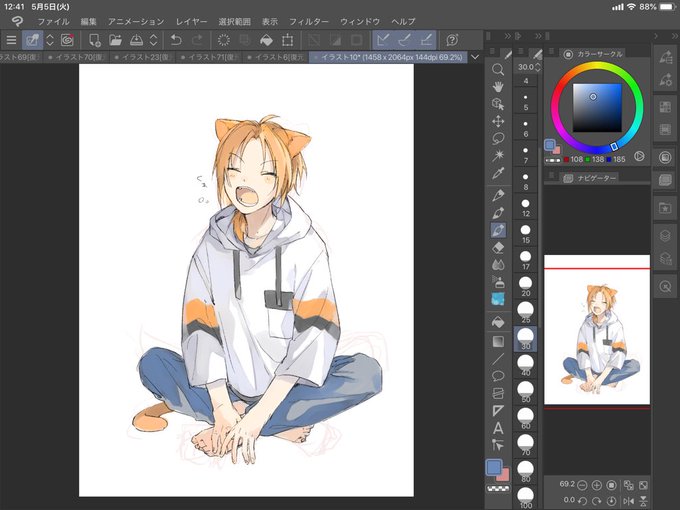Toggle the highlighted touch gesture button
The image size is (680, 510).
(33, 40)
